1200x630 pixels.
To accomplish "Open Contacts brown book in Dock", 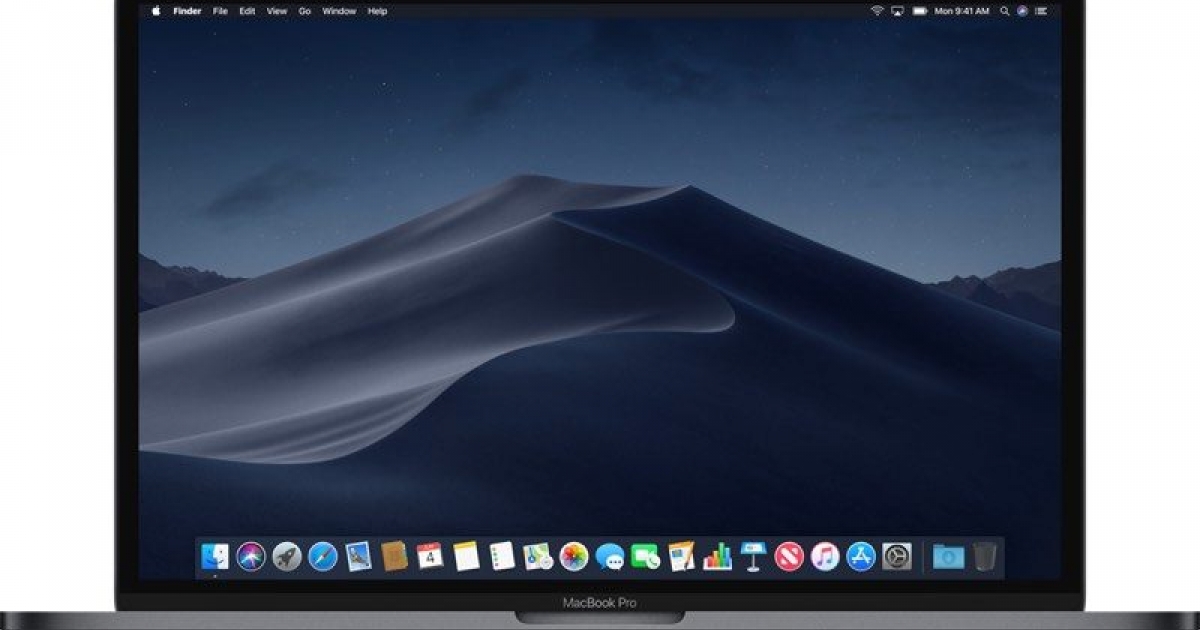I will [x=395, y=556].
